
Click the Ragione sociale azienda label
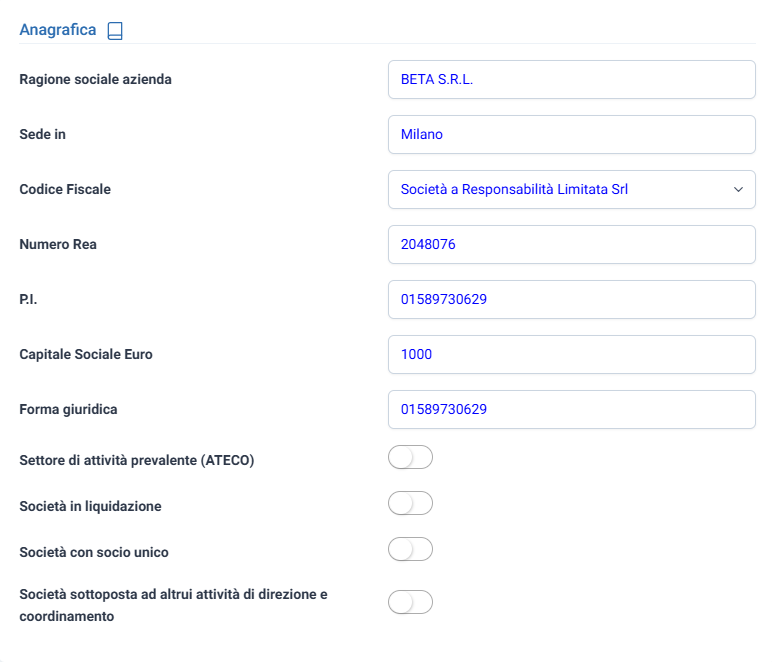[x=96, y=79]
